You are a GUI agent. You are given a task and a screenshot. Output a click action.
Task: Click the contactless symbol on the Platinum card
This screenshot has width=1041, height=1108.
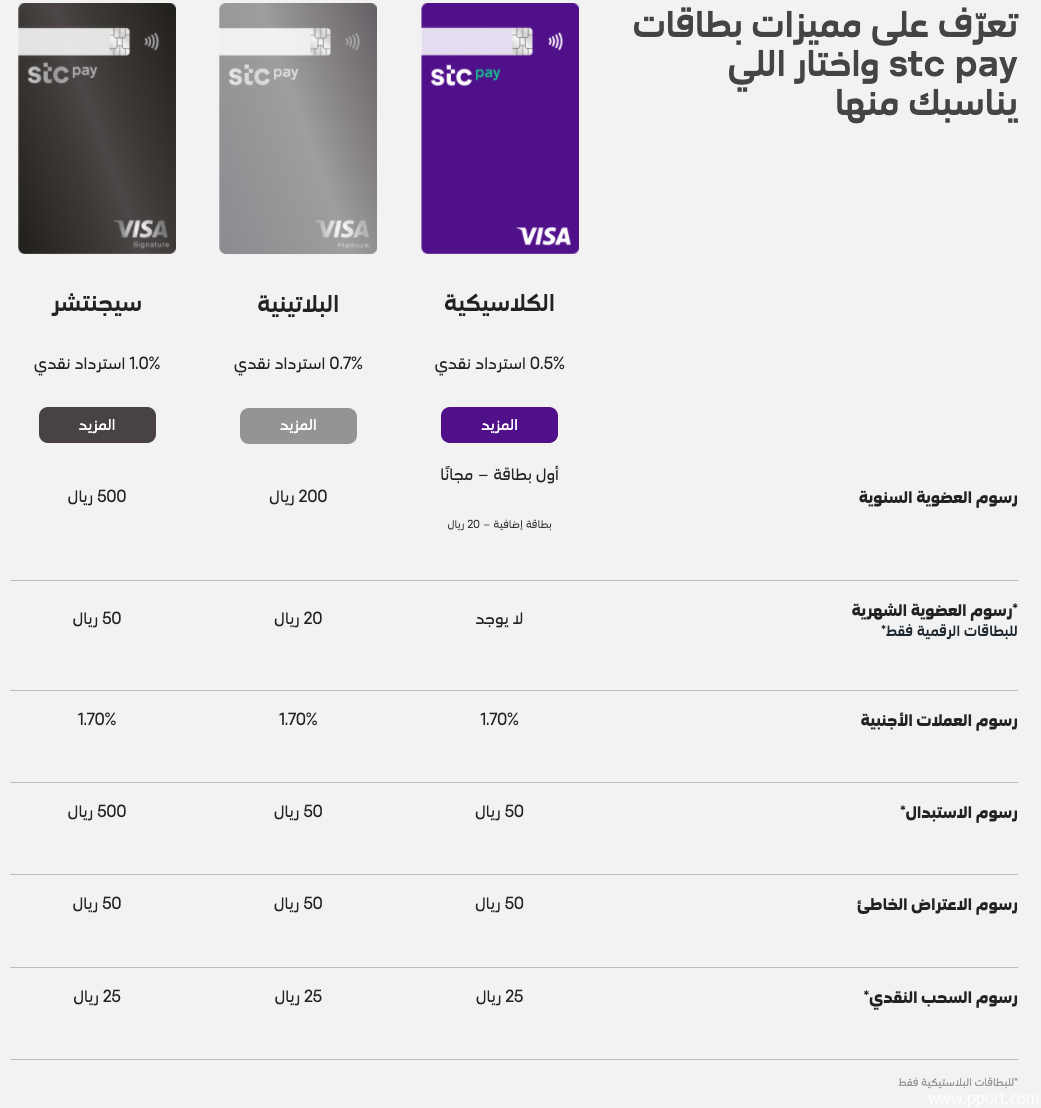[353, 42]
